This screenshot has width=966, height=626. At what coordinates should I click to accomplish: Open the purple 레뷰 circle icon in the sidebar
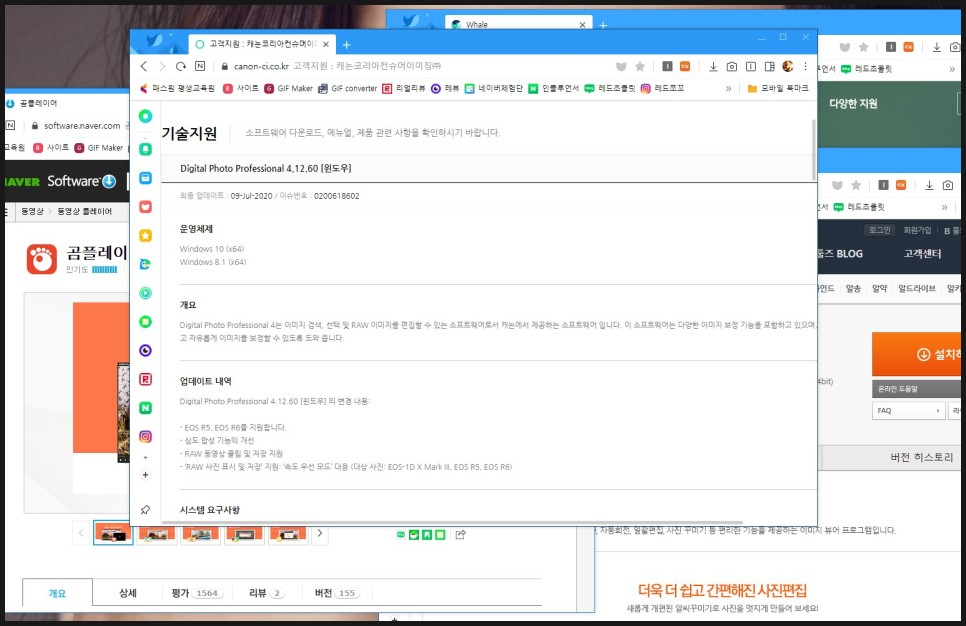click(x=145, y=350)
